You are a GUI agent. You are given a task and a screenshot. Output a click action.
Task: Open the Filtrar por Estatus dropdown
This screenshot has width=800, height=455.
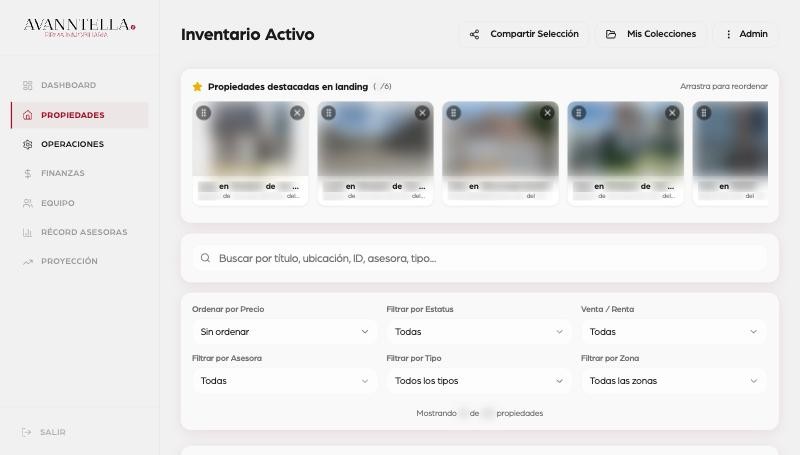click(479, 332)
